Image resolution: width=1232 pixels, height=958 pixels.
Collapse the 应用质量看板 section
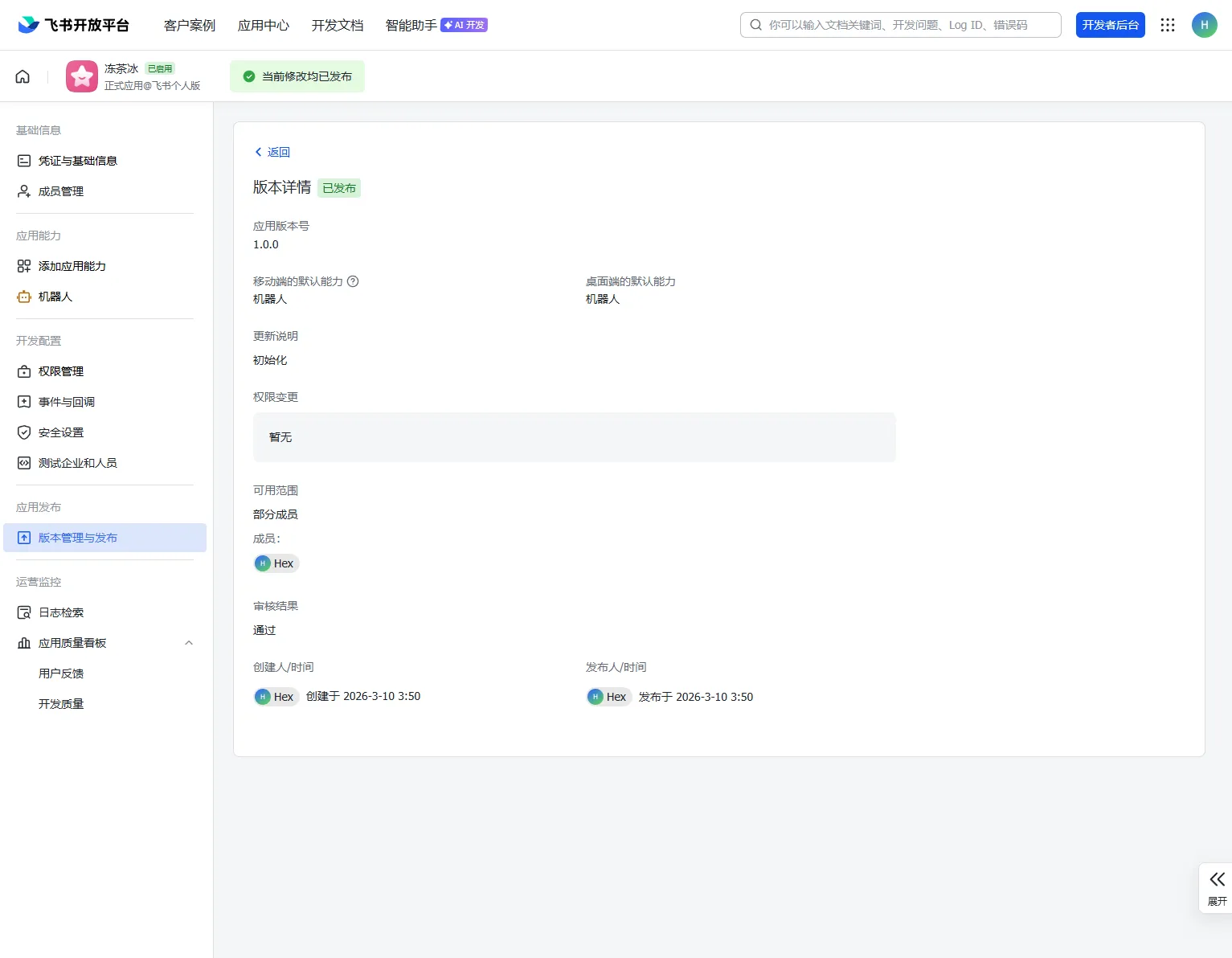click(x=189, y=643)
